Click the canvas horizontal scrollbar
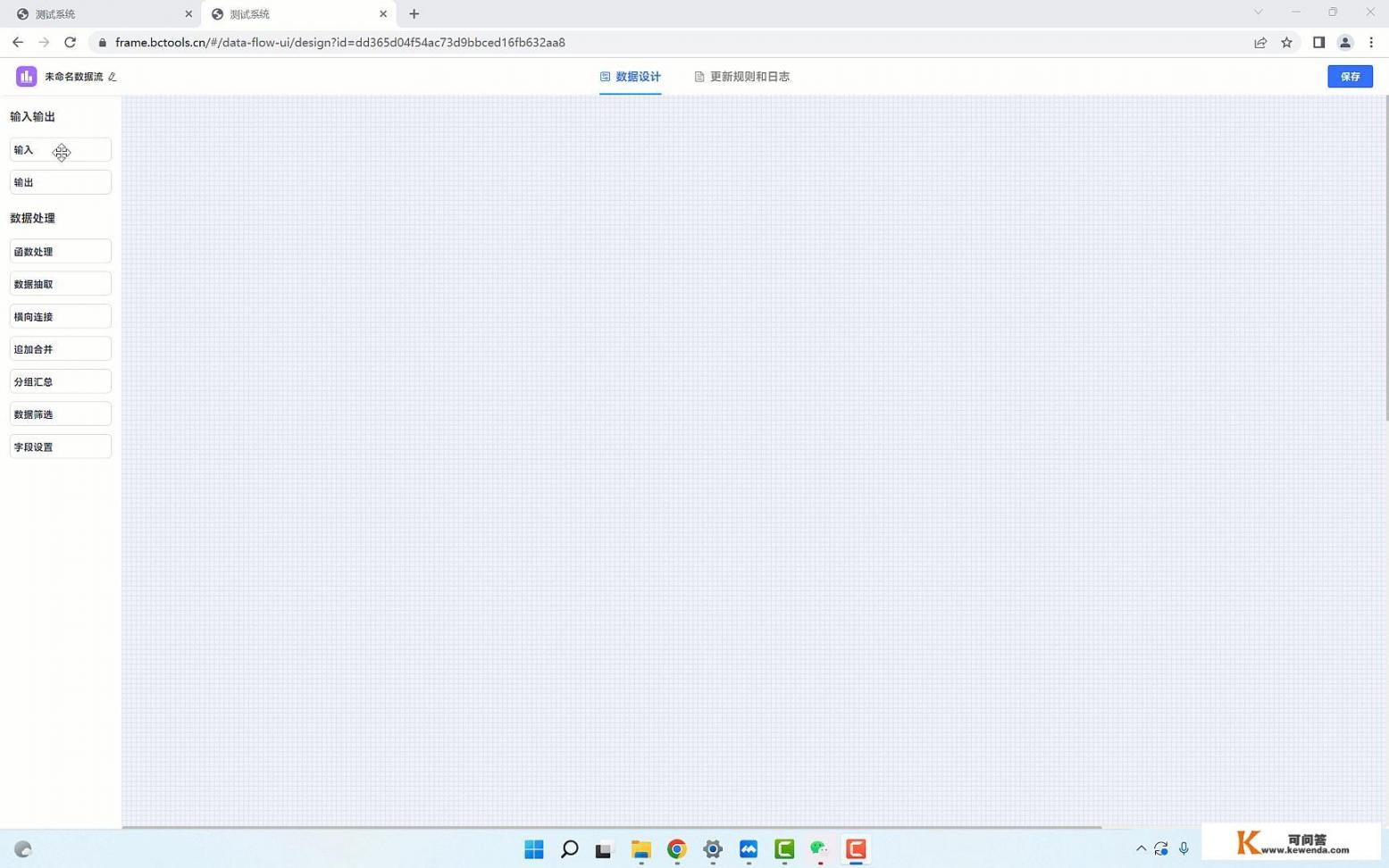 [x=611, y=827]
